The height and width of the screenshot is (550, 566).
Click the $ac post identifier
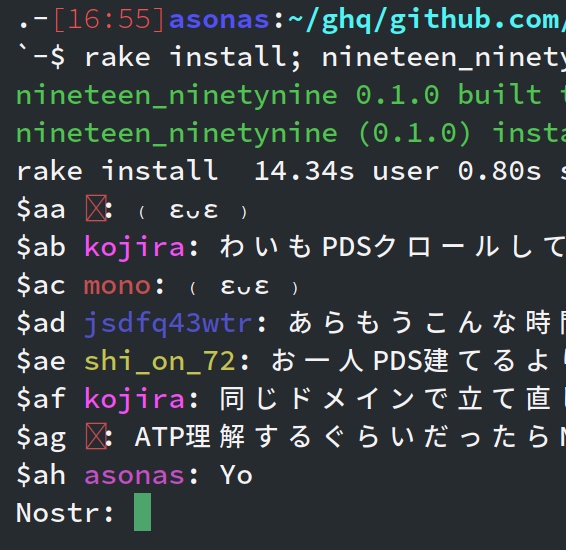(41, 285)
